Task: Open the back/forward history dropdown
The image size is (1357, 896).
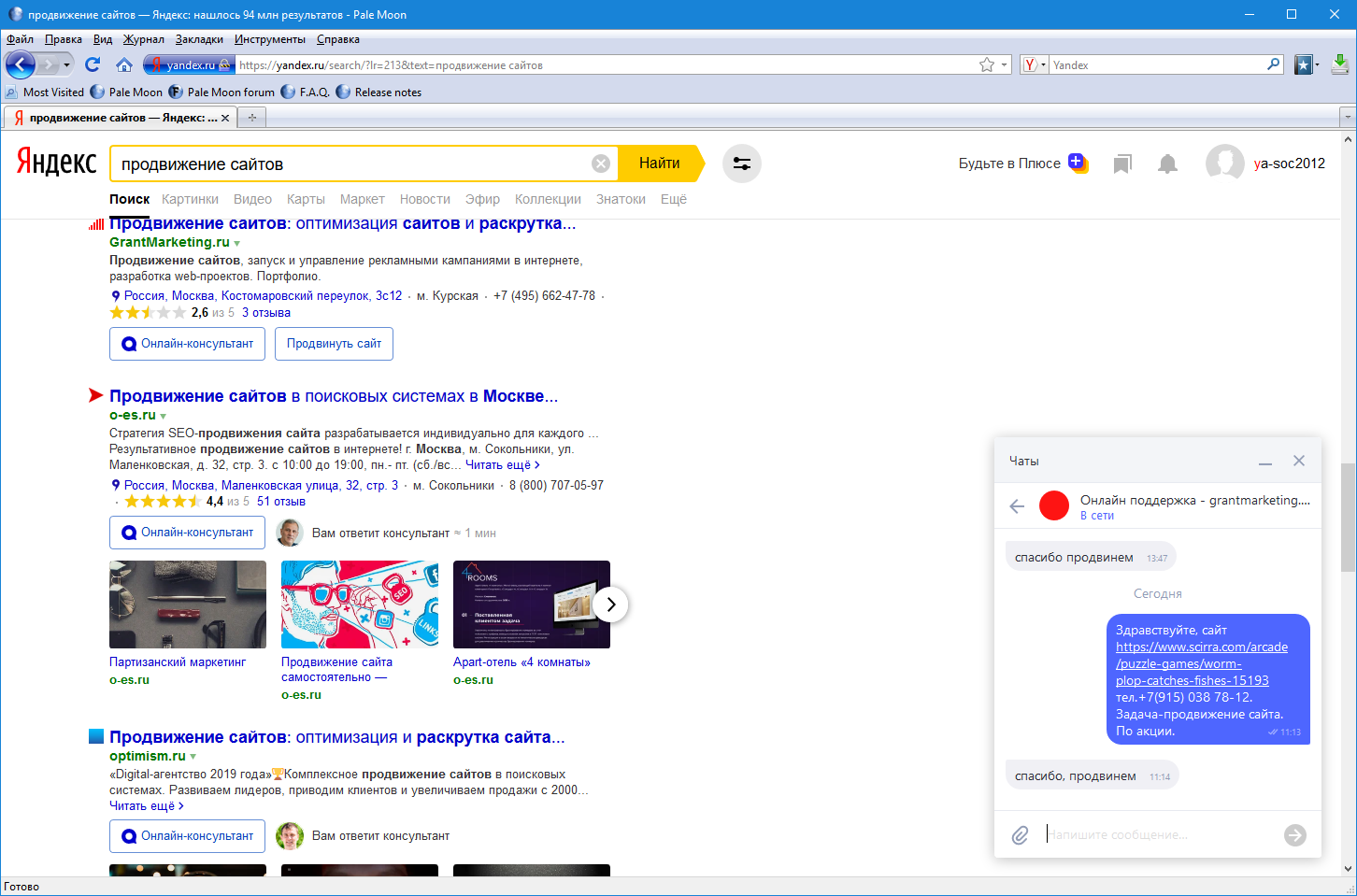Action: pyautogui.click(x=66, y=64)
